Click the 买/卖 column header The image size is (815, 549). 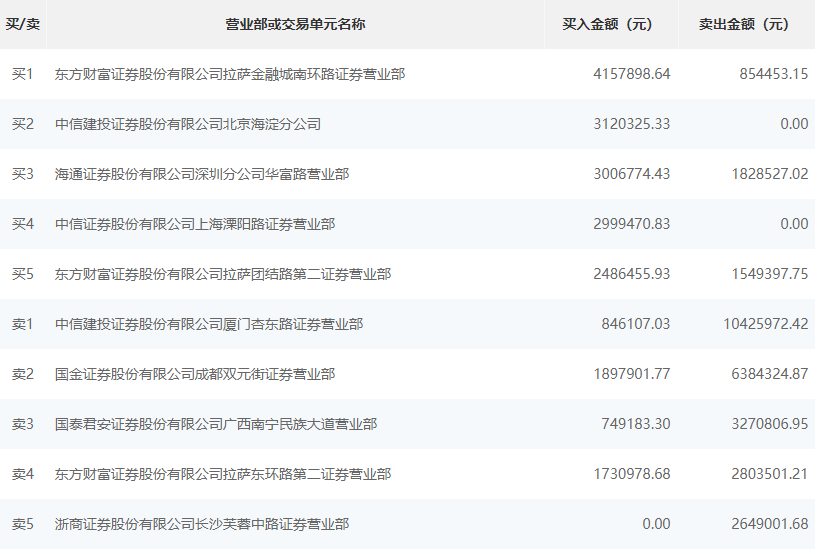(22, 24)
